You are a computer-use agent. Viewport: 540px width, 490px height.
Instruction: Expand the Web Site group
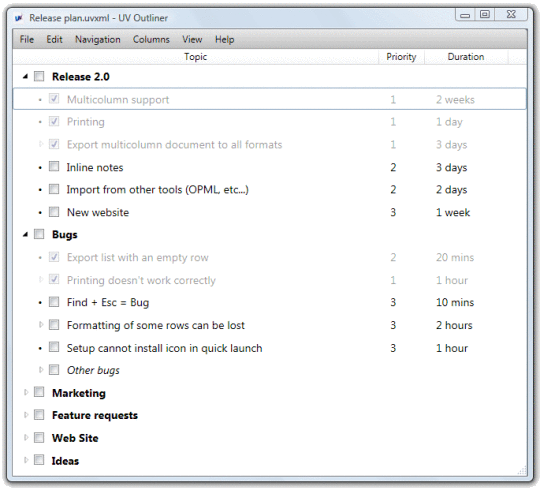pos(25,438)
